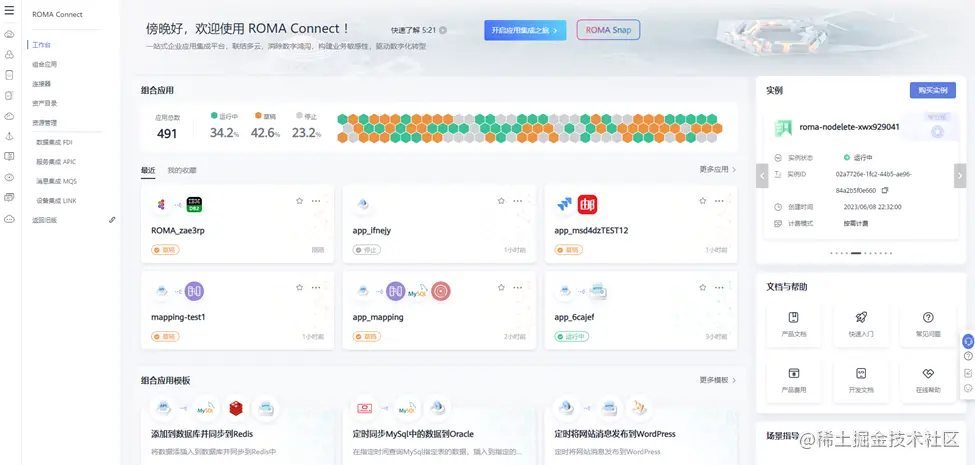
Task: Click the IBM DB2 icon on ROMA_zae3rp
Action: click(x=195, y=205)
